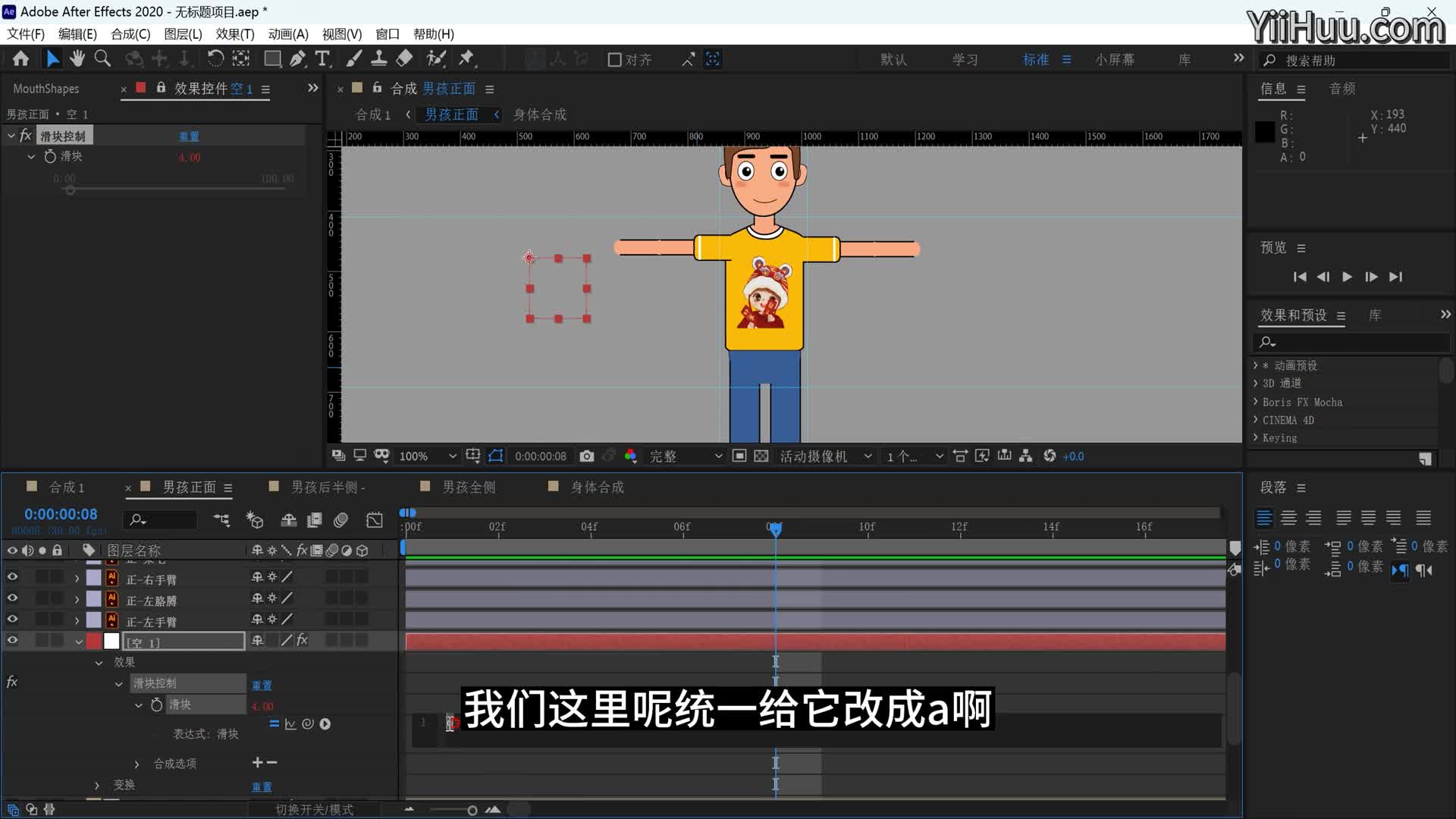Toggle the 滑块 stopwatch in timeline
This screenshot has width=1456, height=819.
pyautogui.click(x=156, y=704)
